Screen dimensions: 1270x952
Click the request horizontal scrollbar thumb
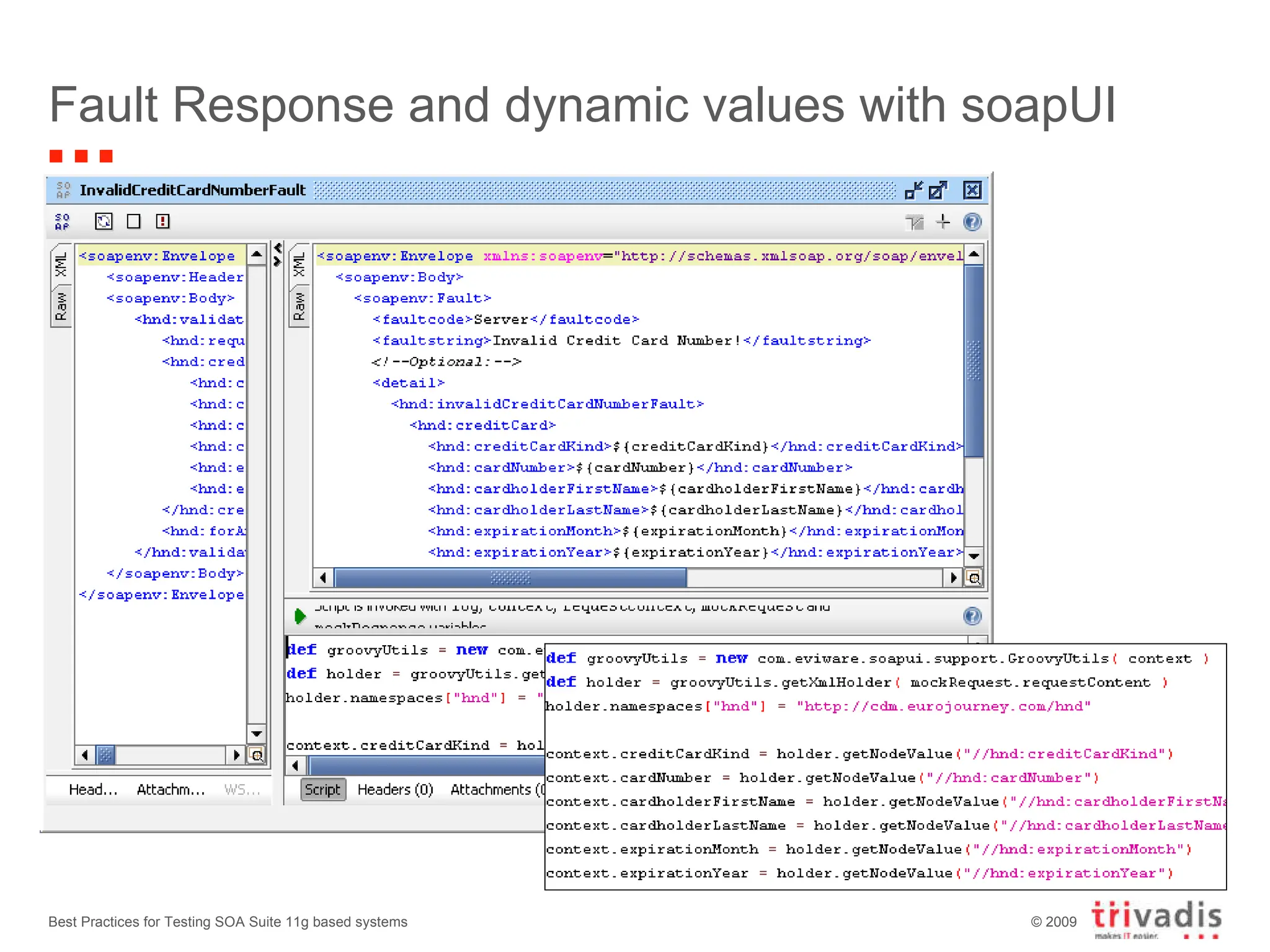105,755
